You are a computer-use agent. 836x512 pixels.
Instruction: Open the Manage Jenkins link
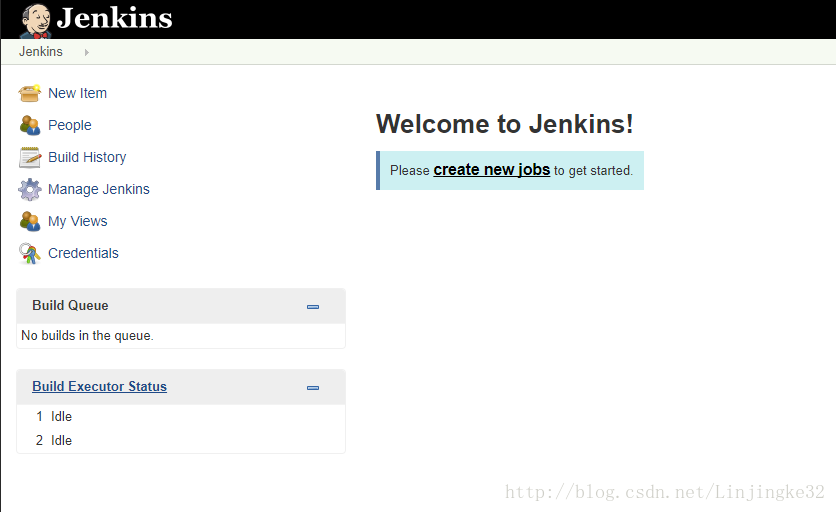point(99,189)
